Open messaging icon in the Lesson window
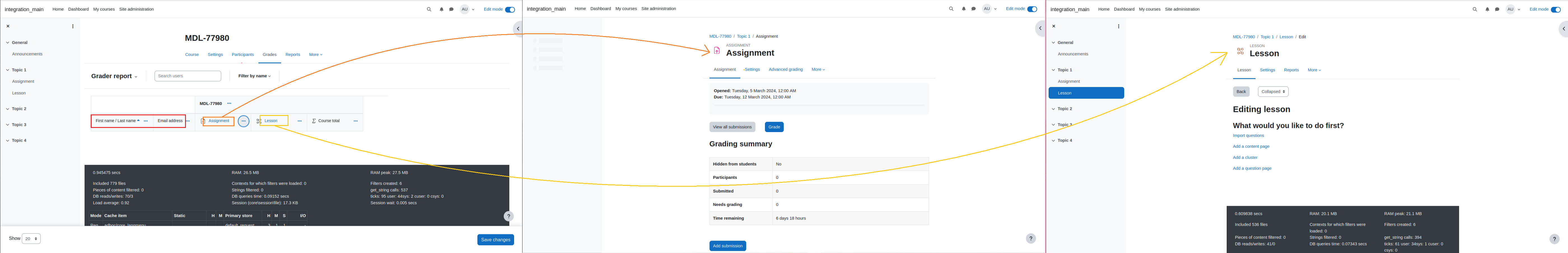 tap(1497, 9)
